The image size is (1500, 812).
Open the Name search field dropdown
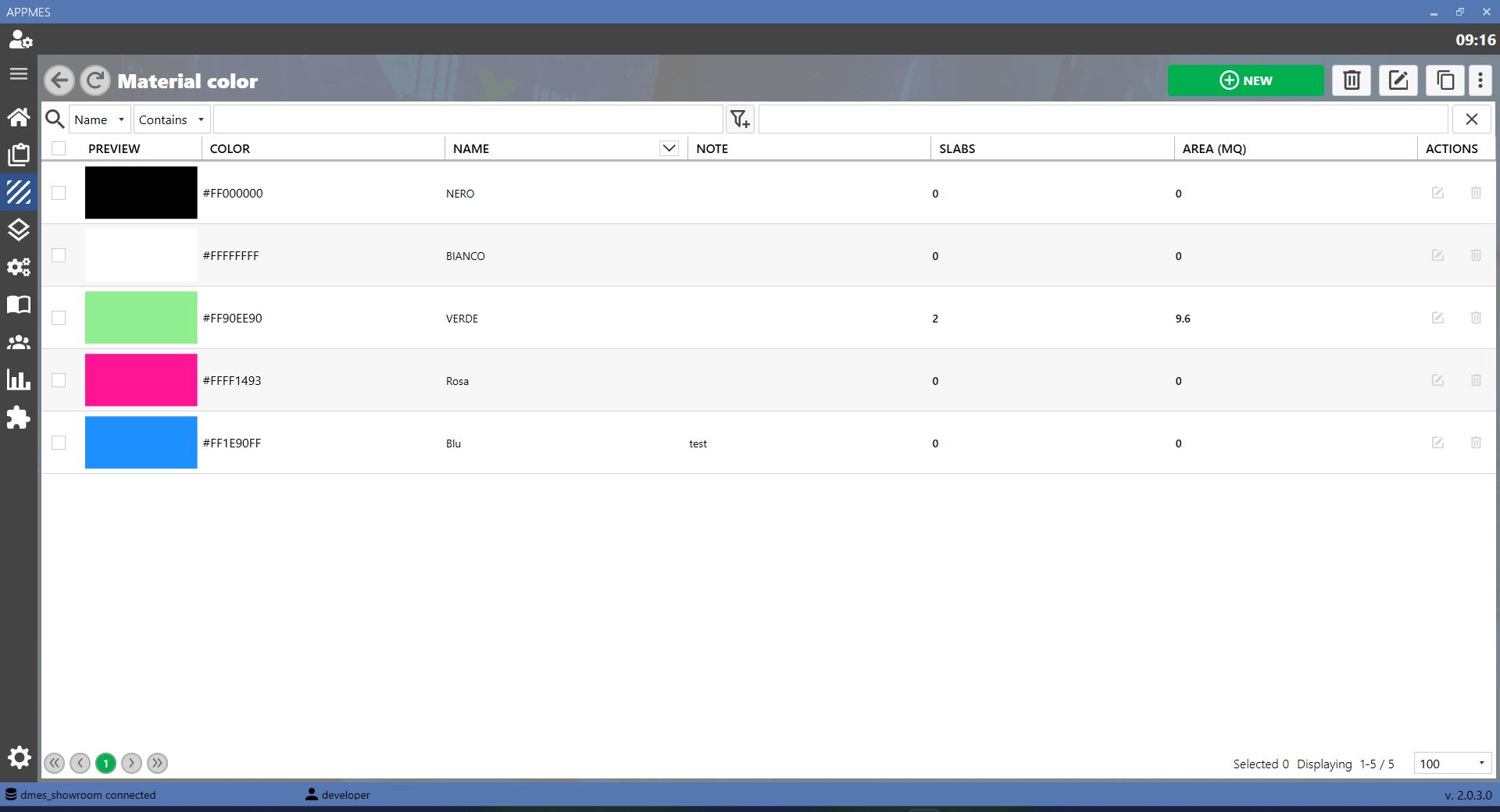(x=100, y=119)
